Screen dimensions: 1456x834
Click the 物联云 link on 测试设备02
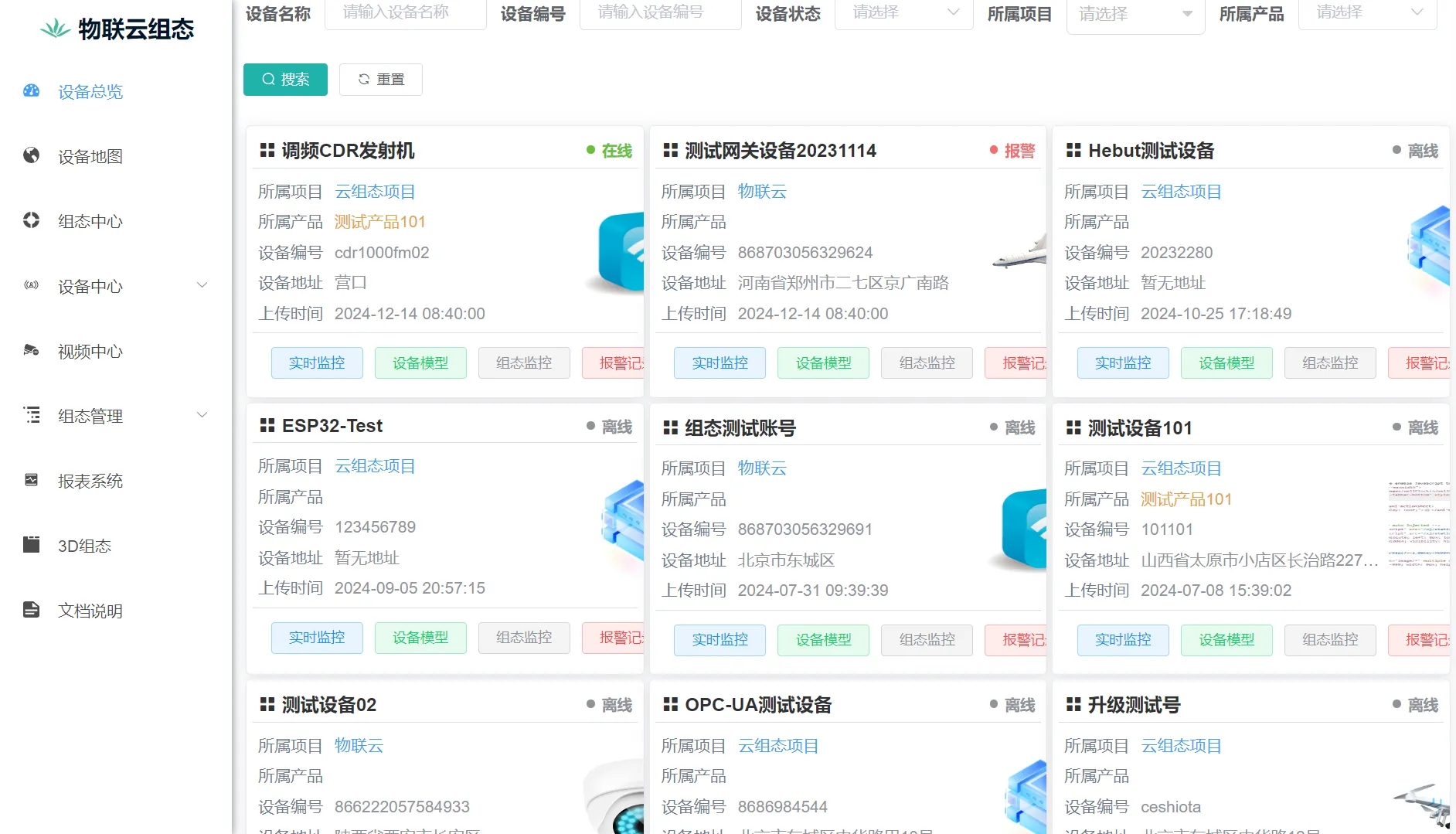(x=359, y=746)
